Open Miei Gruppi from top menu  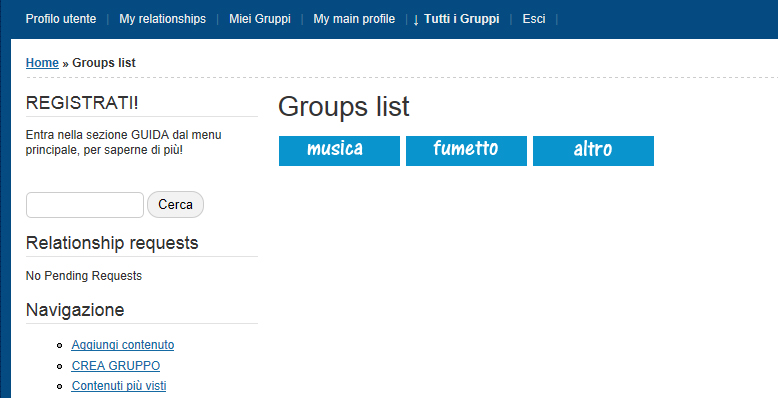pyautogui.click(x=259, y=19)
